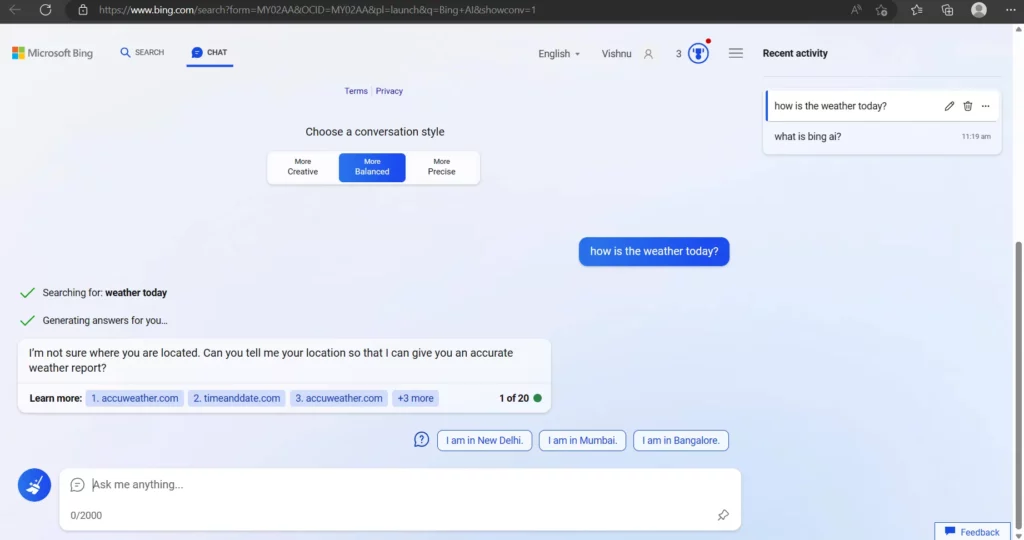Rename chat with pencil edit icon
The image size is (1024, 540).
949,106
